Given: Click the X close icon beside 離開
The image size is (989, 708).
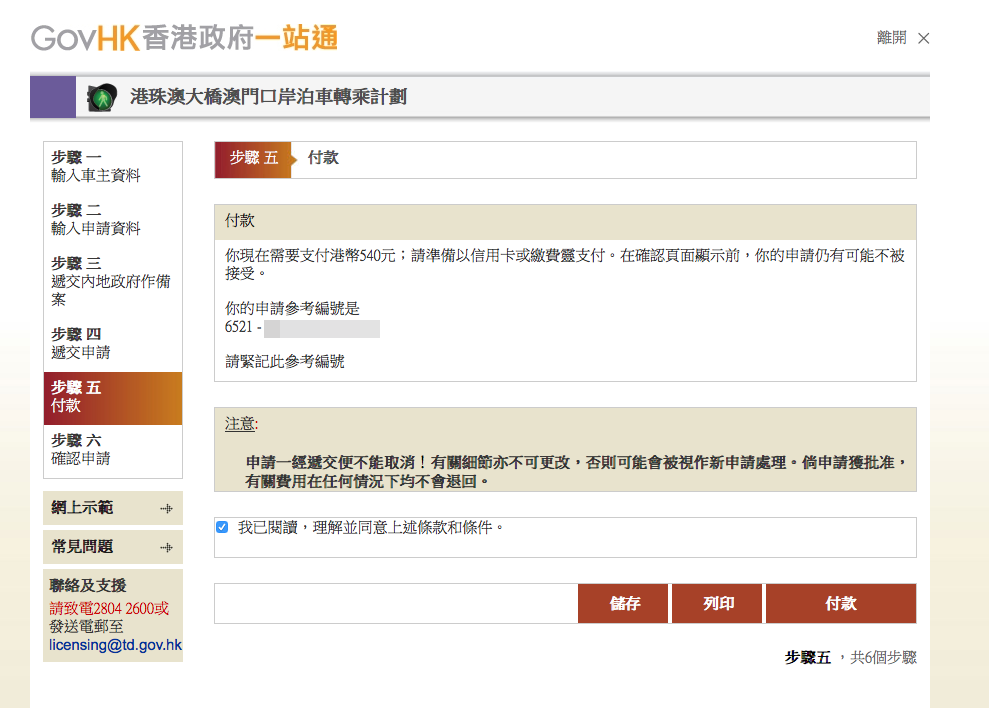Looking at the screenshot, I should pyautogui.click(x=923, y=38).
